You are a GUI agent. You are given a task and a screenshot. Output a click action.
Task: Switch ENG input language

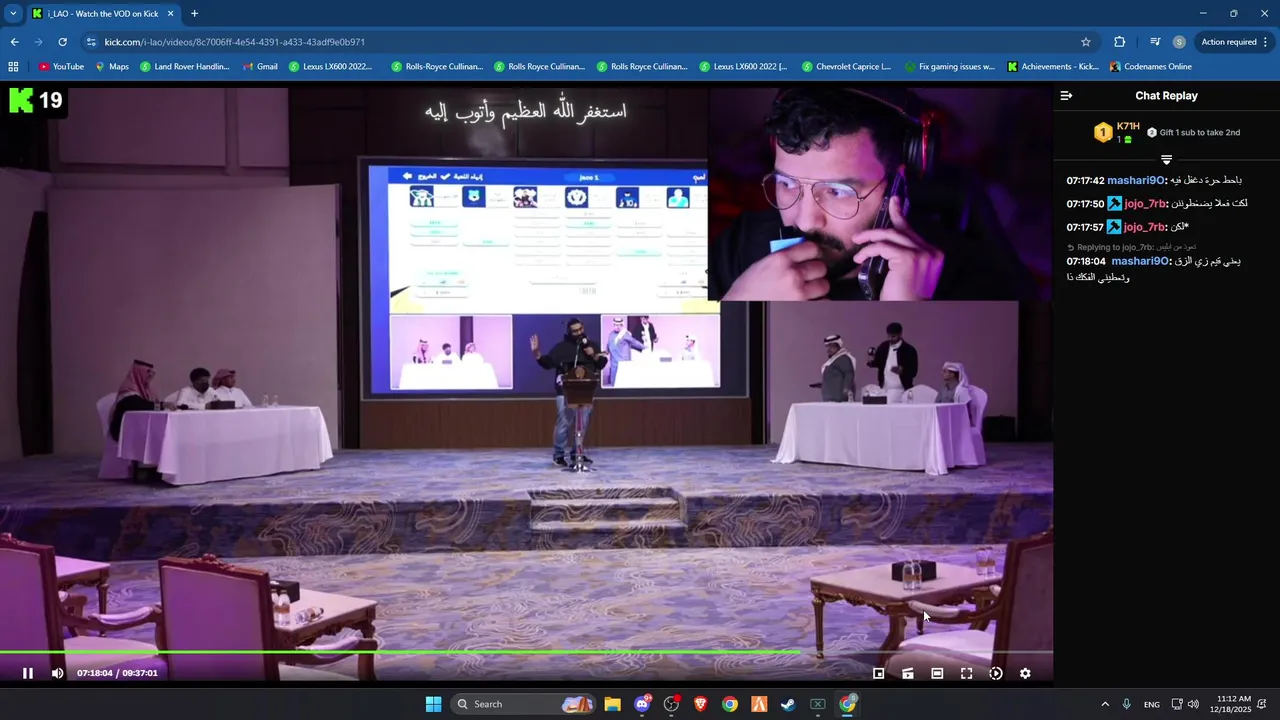pyautogui.click(x=1152, y=704)
